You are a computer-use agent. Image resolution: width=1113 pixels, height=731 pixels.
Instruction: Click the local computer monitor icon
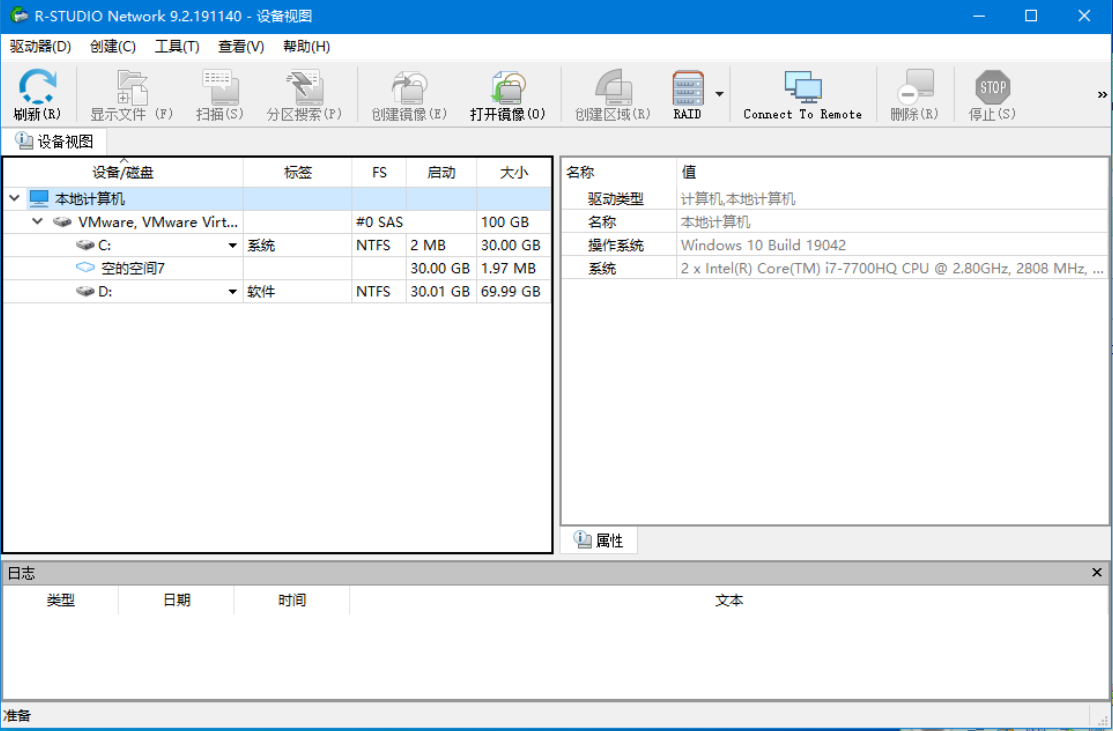39,199
